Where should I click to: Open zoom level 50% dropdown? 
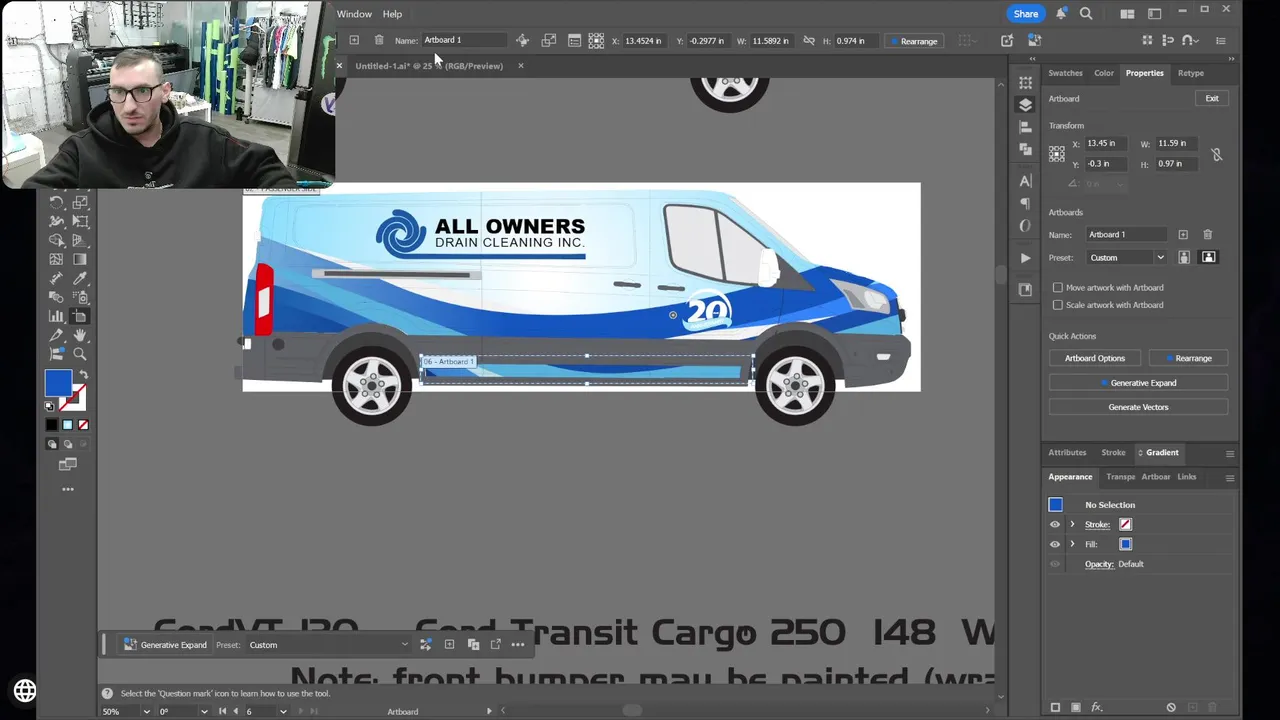146,711
